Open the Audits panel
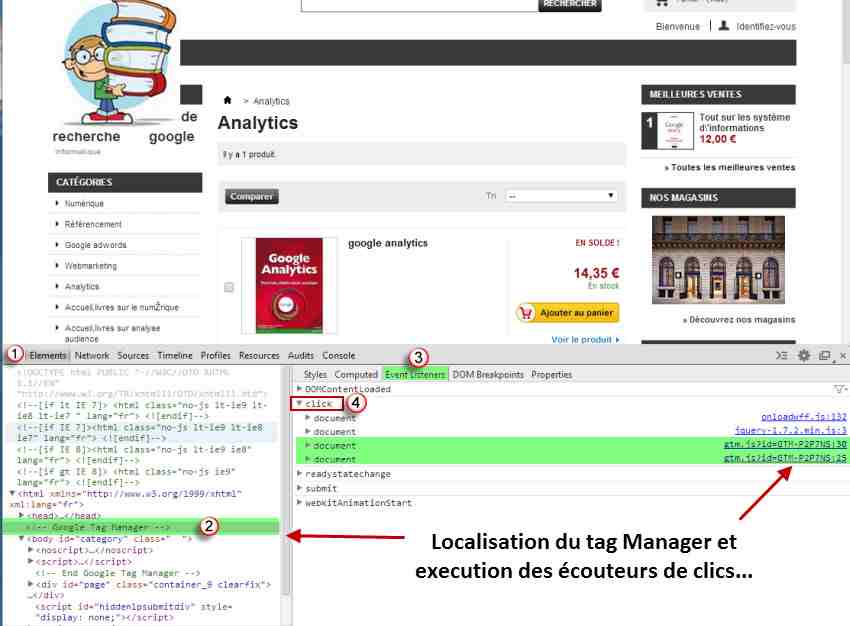Screen dimensions: 850x626 [x=300, y=356]
